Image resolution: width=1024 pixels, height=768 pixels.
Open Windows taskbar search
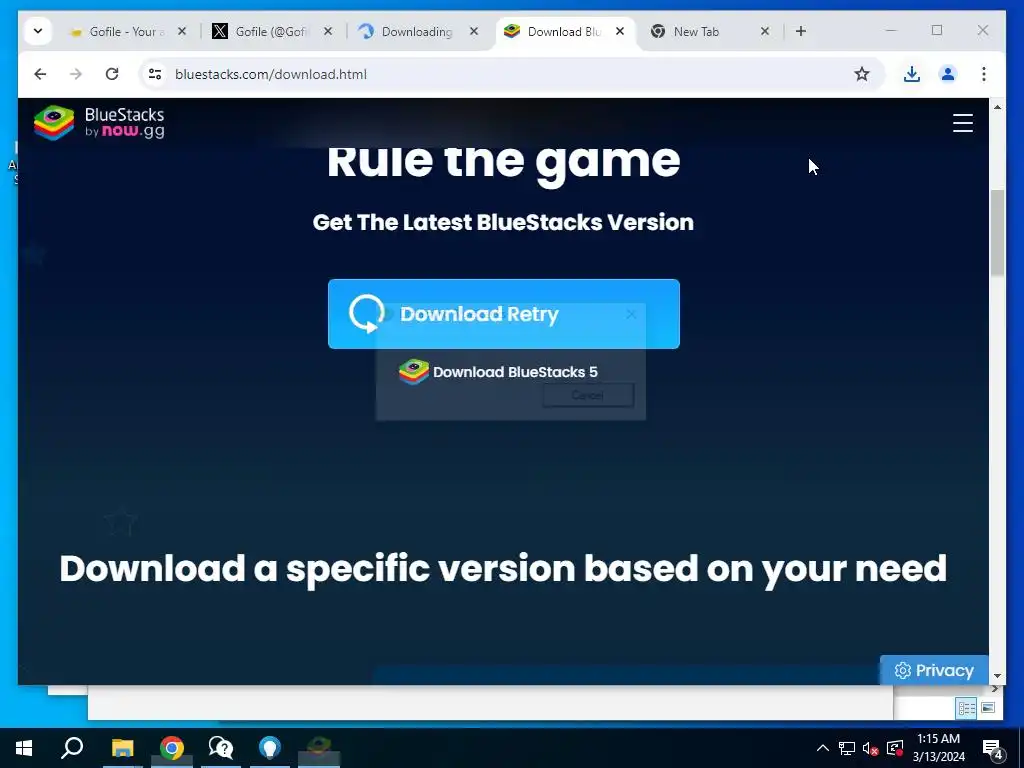point(72,748)
